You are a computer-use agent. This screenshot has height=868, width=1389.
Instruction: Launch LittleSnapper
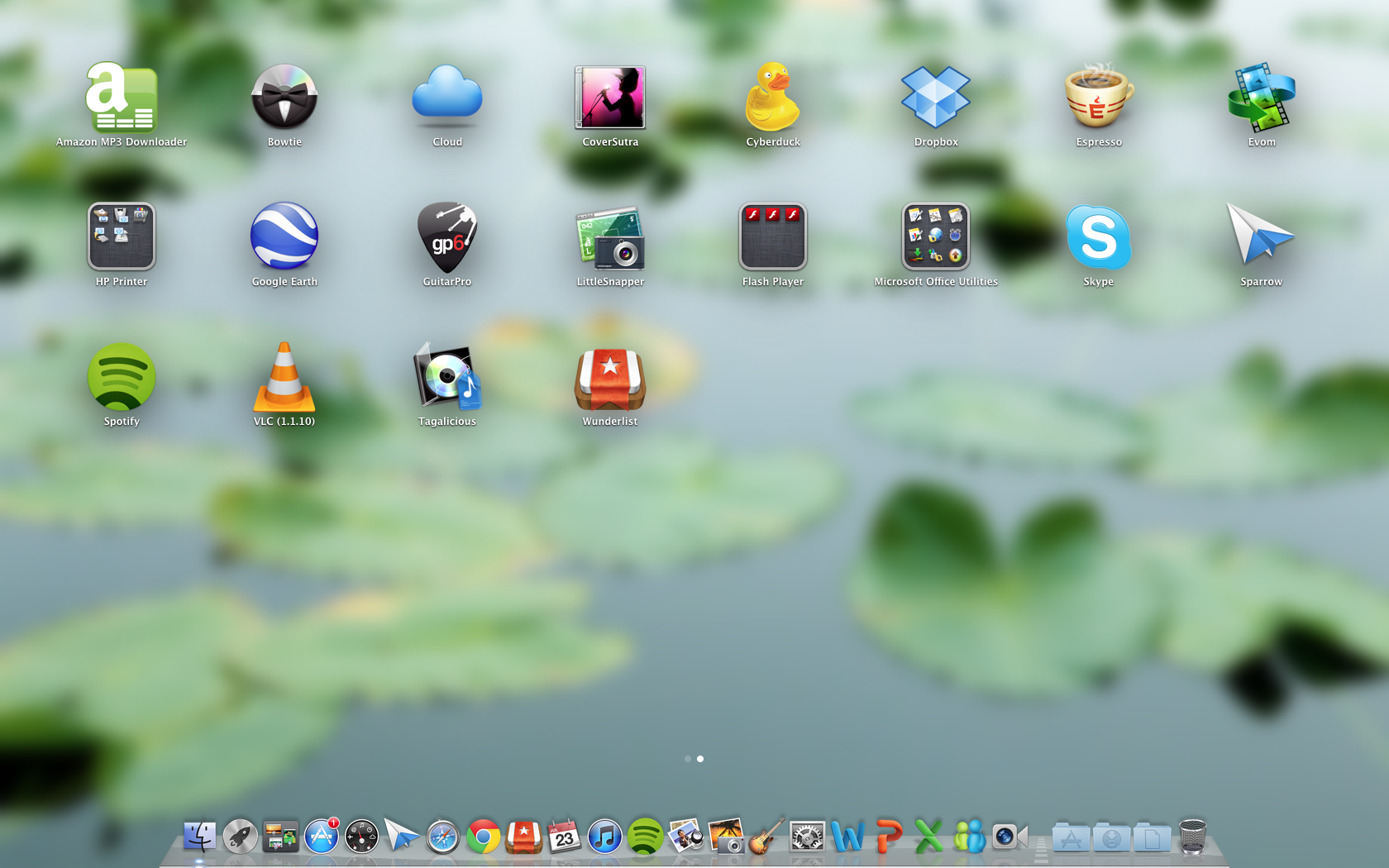point(610,238)
